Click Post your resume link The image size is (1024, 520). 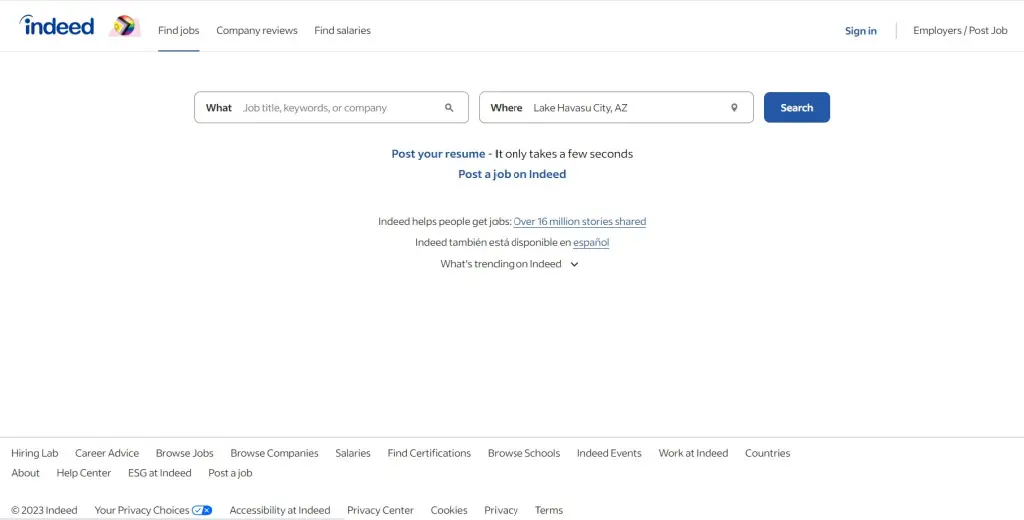pos(438,154)
